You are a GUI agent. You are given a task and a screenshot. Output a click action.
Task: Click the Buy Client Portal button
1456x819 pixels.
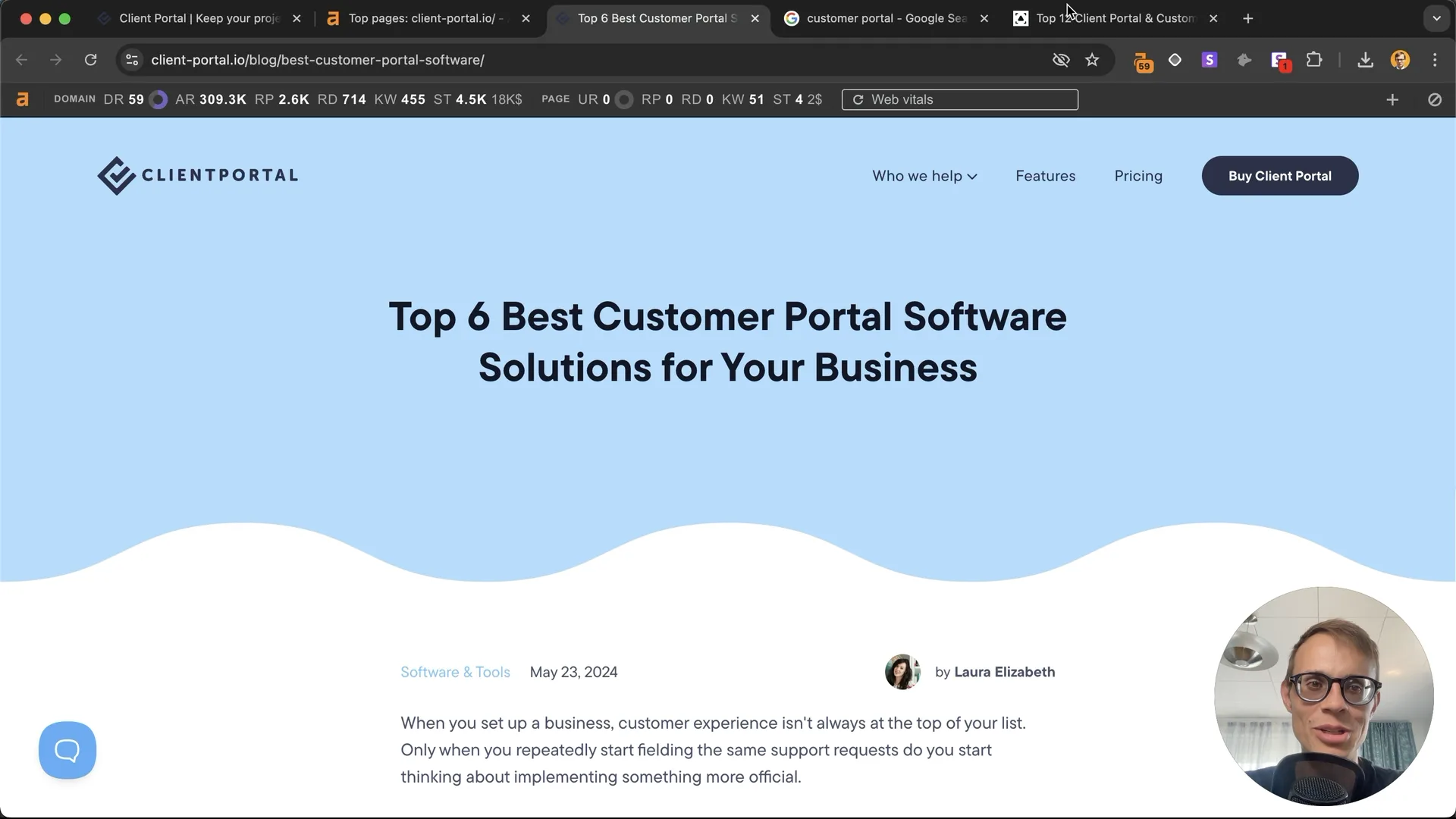pos(1279,176)
